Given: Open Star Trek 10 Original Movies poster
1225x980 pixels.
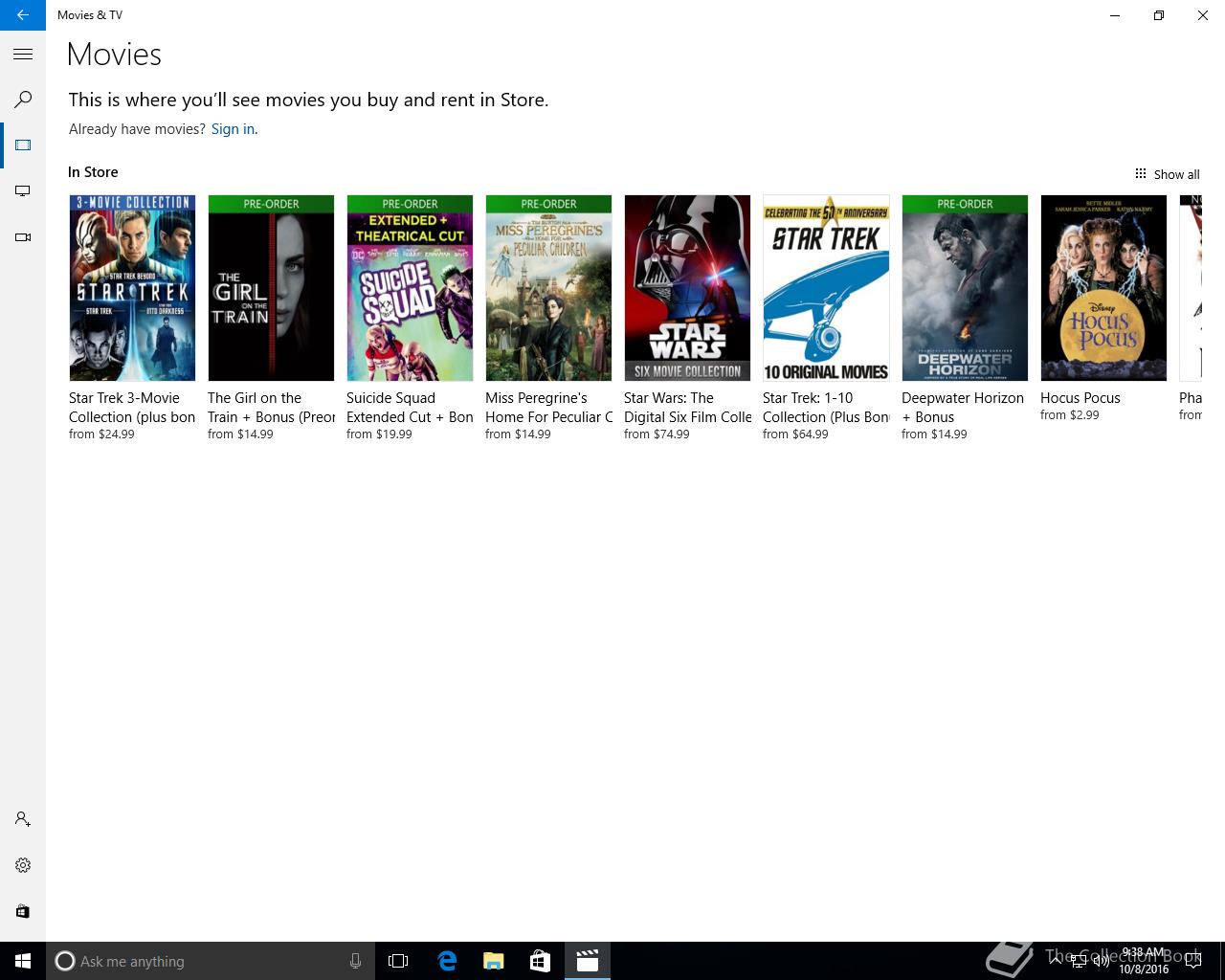Looking at the screenshot, I should (826, 288).
